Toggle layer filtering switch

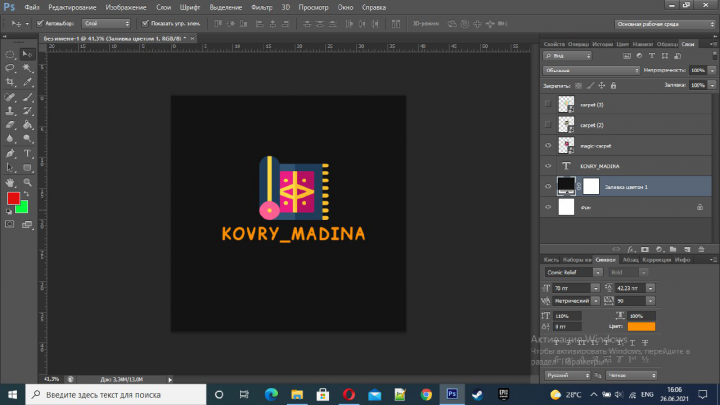coord(714,56)
